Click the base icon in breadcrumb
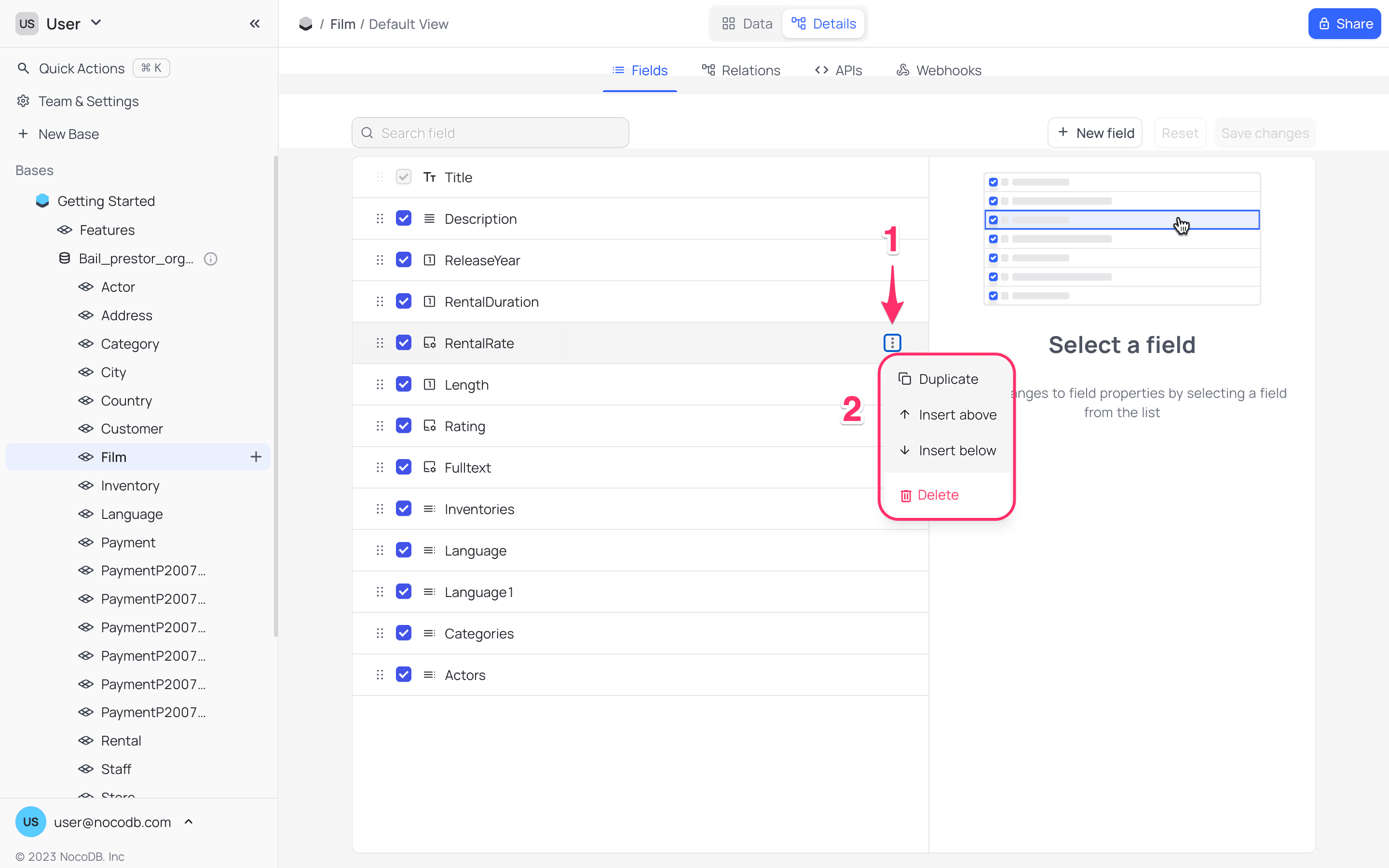The image size is (1389, 868). click(306, 24)
